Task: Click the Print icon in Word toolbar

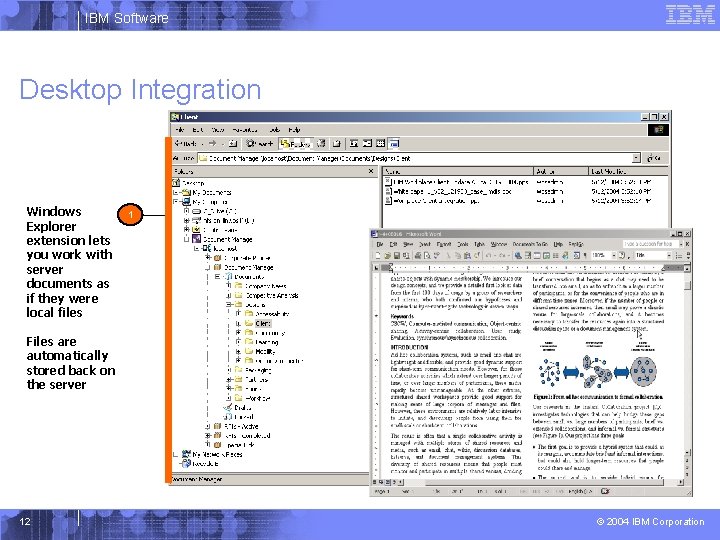Action: point(418,255)
